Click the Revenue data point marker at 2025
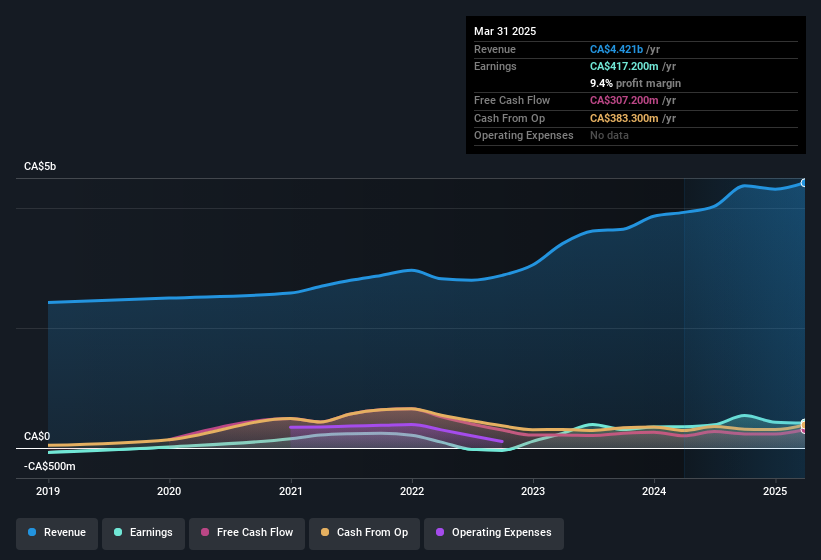Image resolution: width=821 pixels, height=560 pixels. click(x=804, y=183)
